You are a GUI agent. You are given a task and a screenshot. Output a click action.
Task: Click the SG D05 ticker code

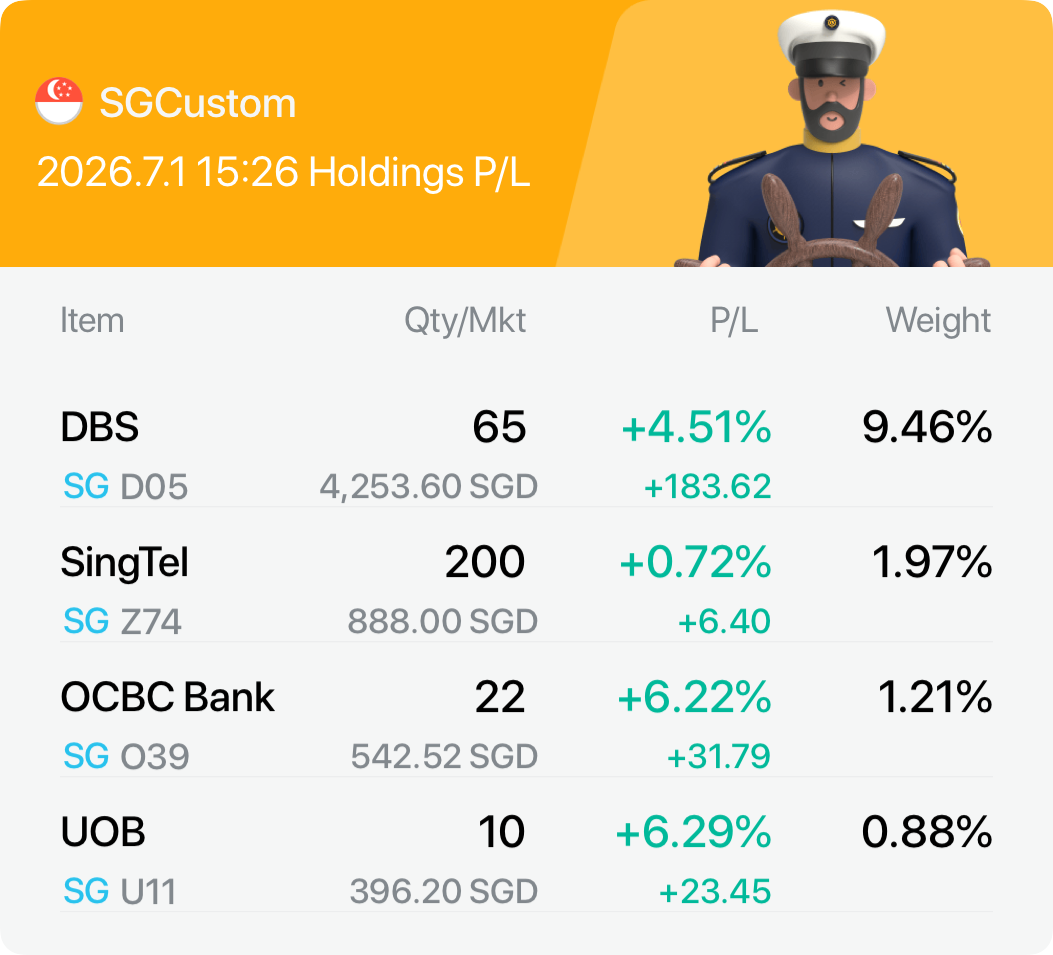[125, 486]
